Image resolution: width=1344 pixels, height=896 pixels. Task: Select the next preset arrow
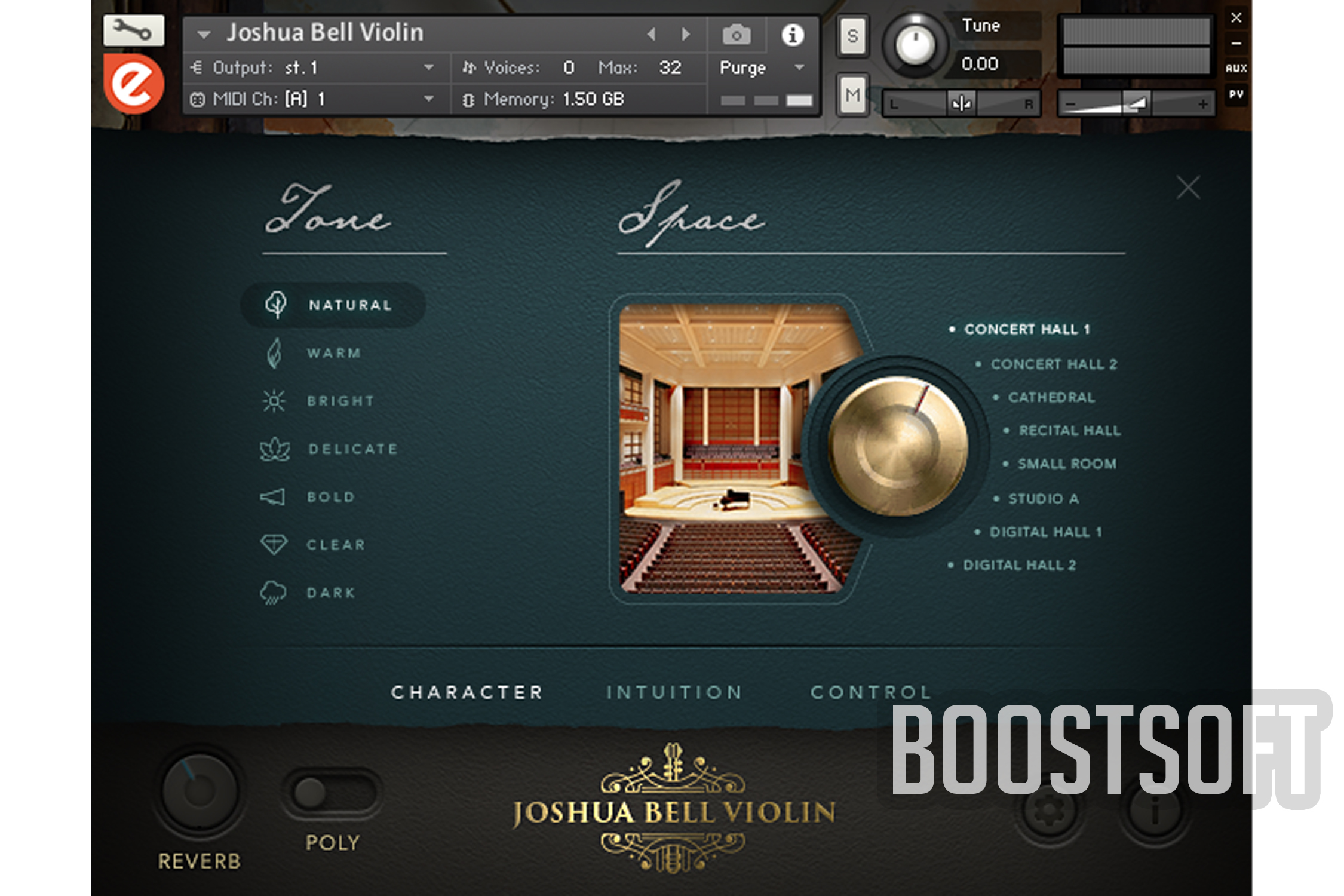pos(686,35)
